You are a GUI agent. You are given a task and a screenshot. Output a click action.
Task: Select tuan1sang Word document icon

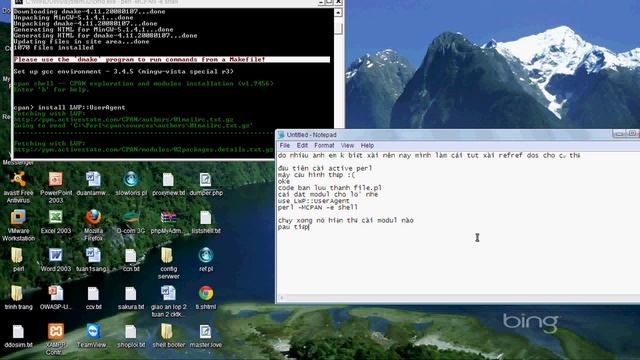tap(93, 255)
